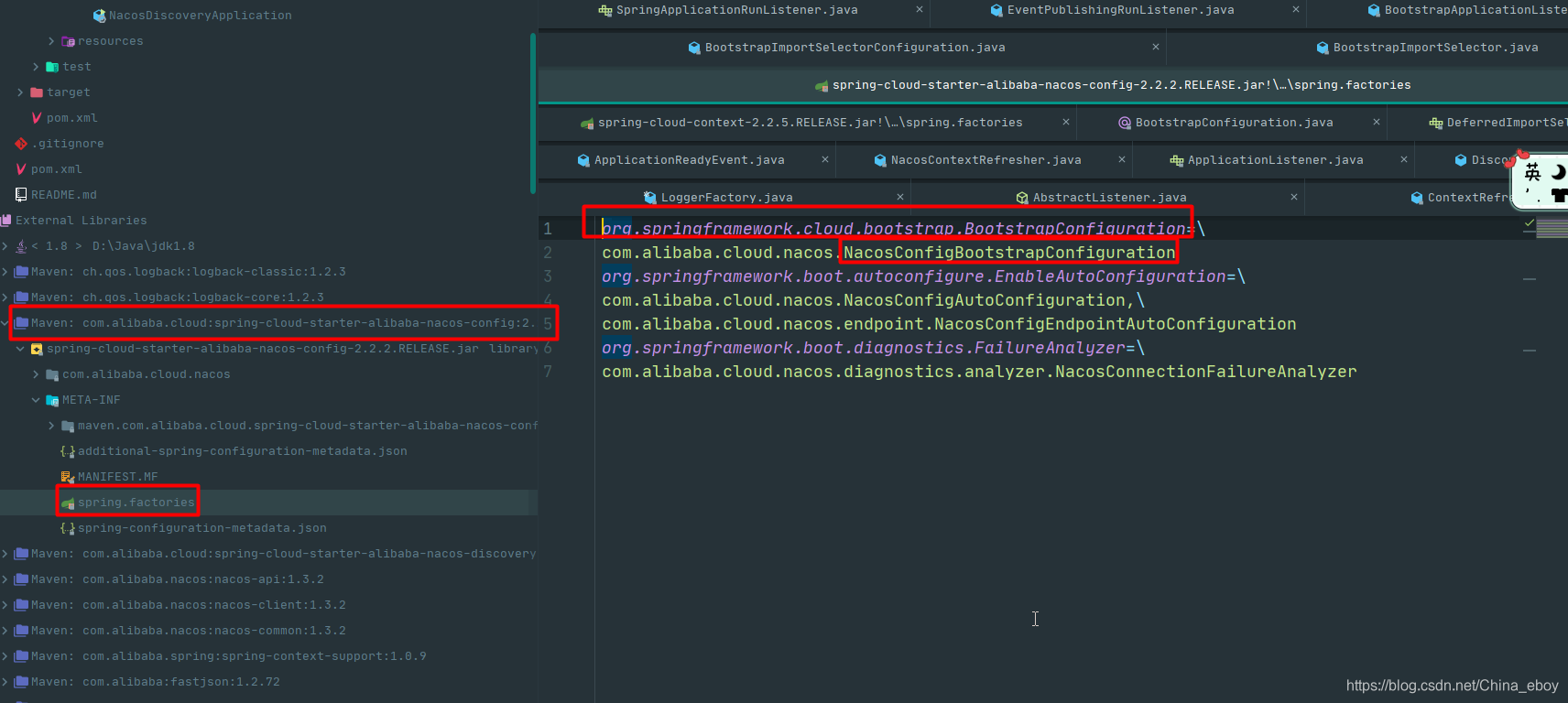
Task: Close ApplicationListener.java tab
Action: click(x=1404, y=159)
